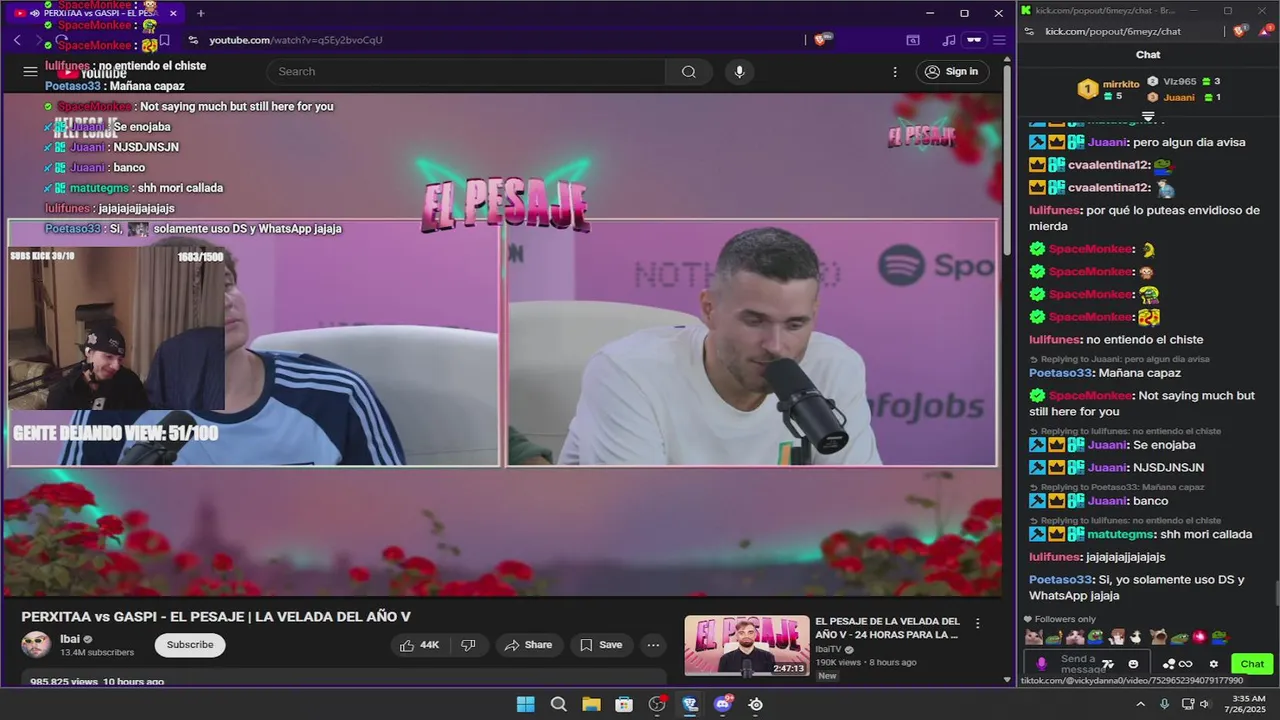Click the video player to pause
The image size is (1280, 720).
(x=502, y=343)
